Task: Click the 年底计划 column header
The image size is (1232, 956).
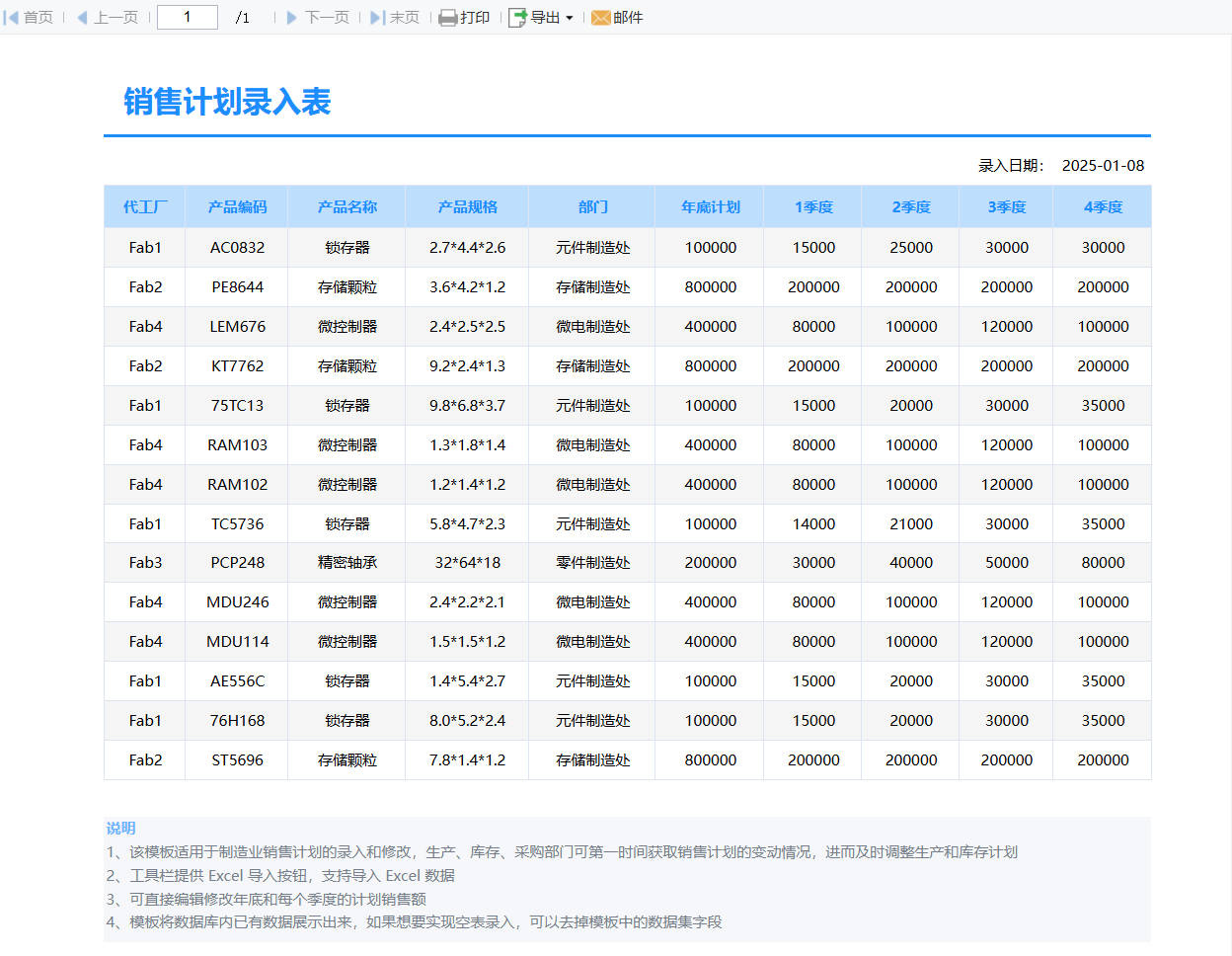Action: tap(710, 207)
